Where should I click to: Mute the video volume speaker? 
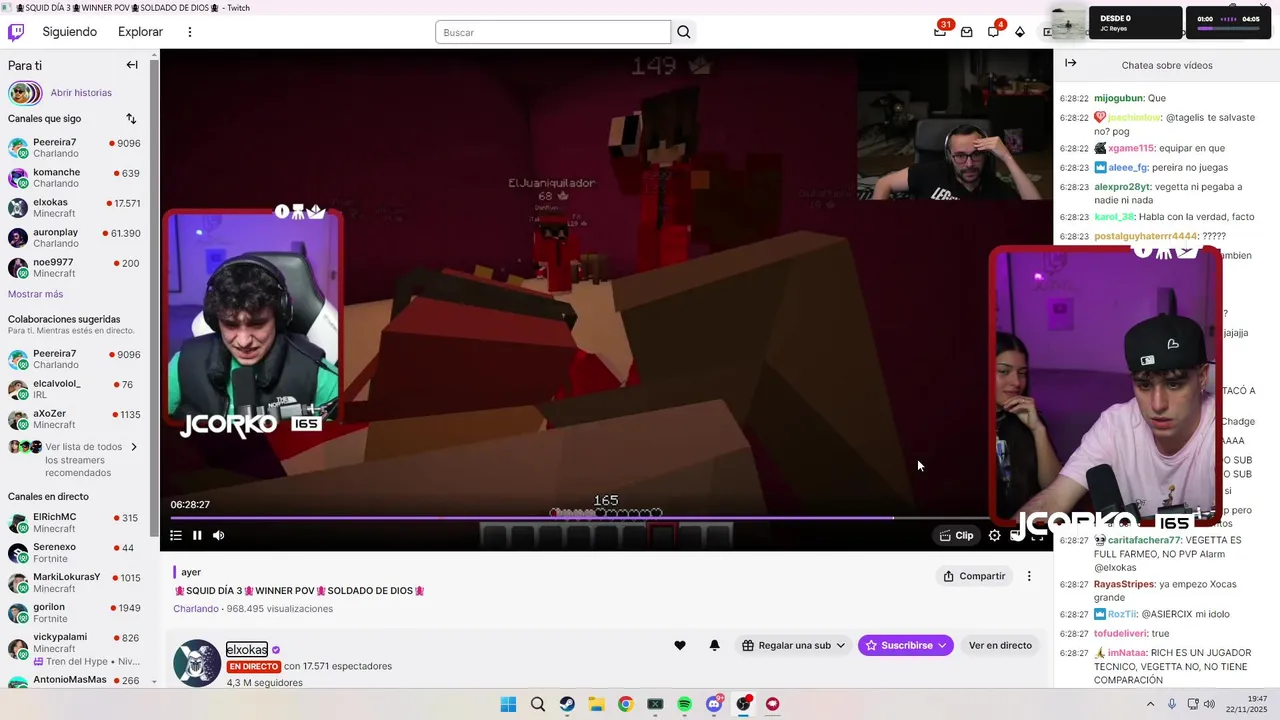pos(218,535)
